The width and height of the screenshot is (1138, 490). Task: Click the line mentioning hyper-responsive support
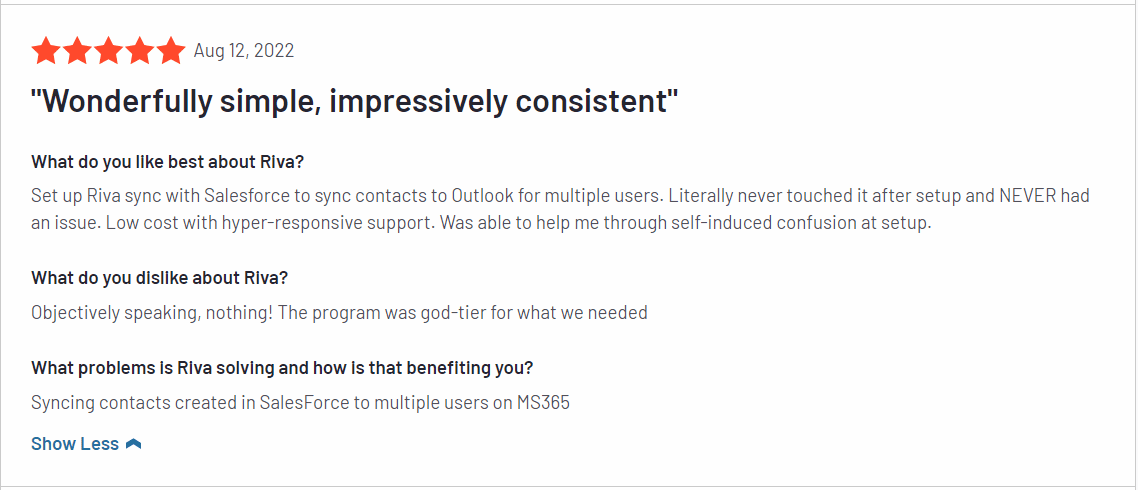[480, 222]
